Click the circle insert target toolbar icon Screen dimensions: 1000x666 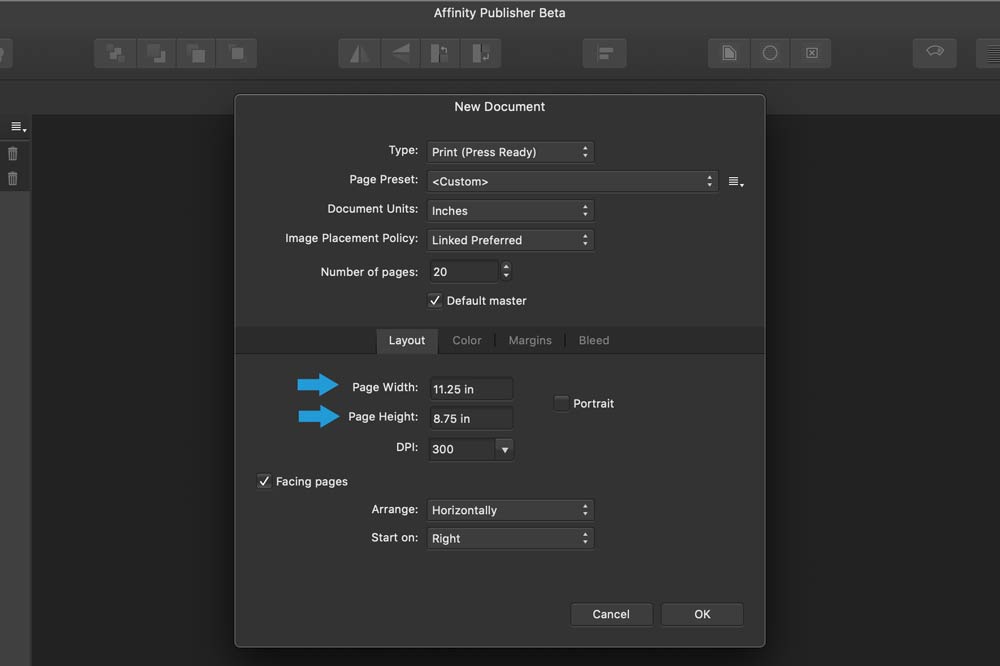coord(770,54)
